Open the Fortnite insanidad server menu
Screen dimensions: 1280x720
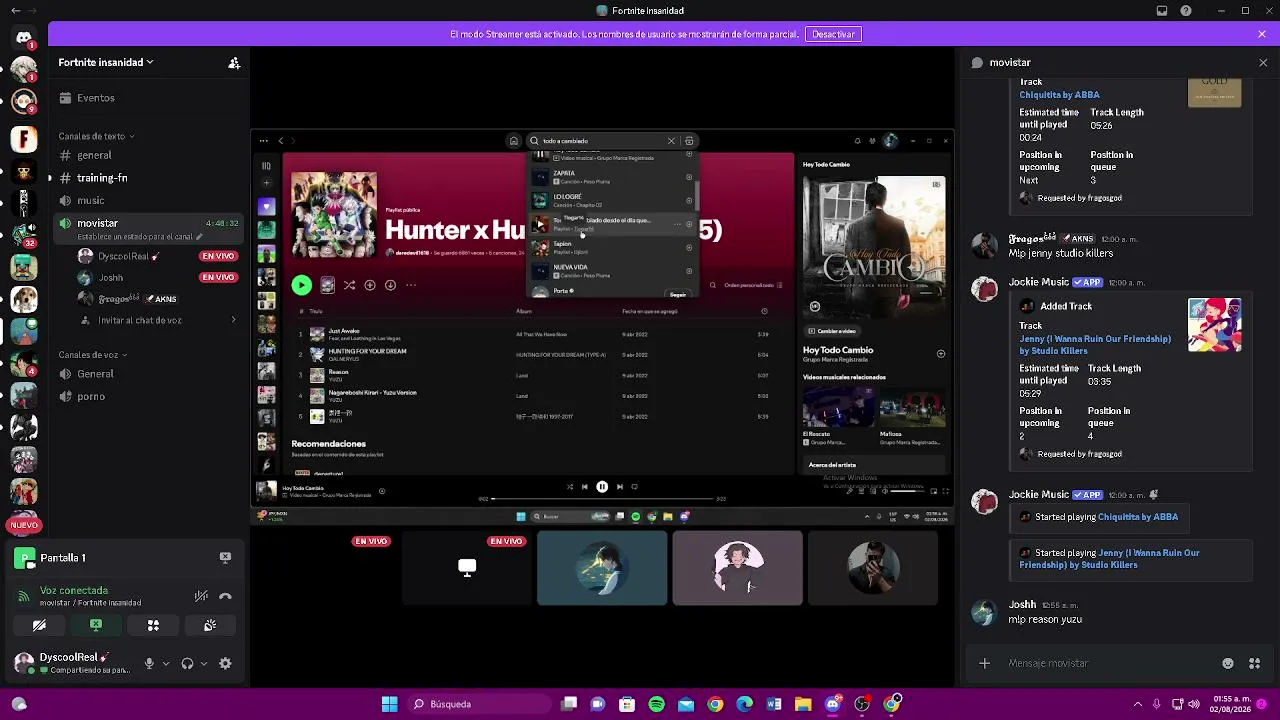[x=106, y=62]
